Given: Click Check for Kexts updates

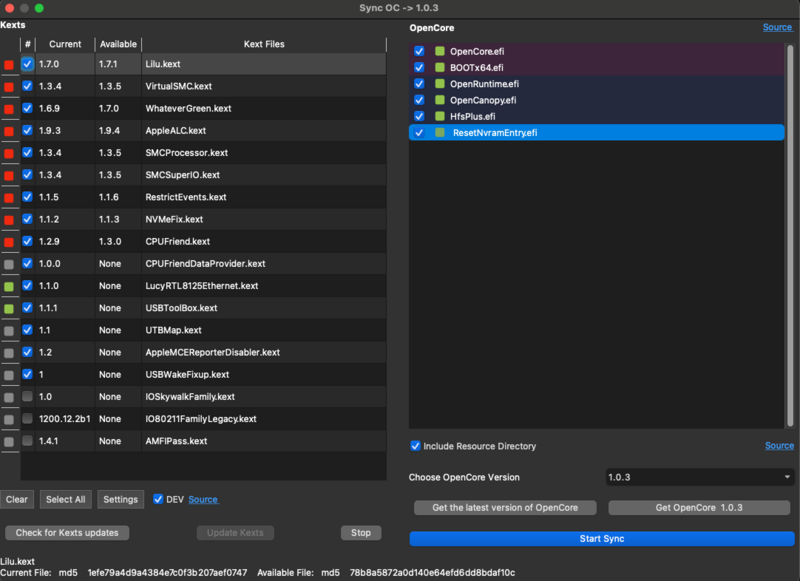Looking at the screenshot, I should pyautogui.click(x=66, y=533).
